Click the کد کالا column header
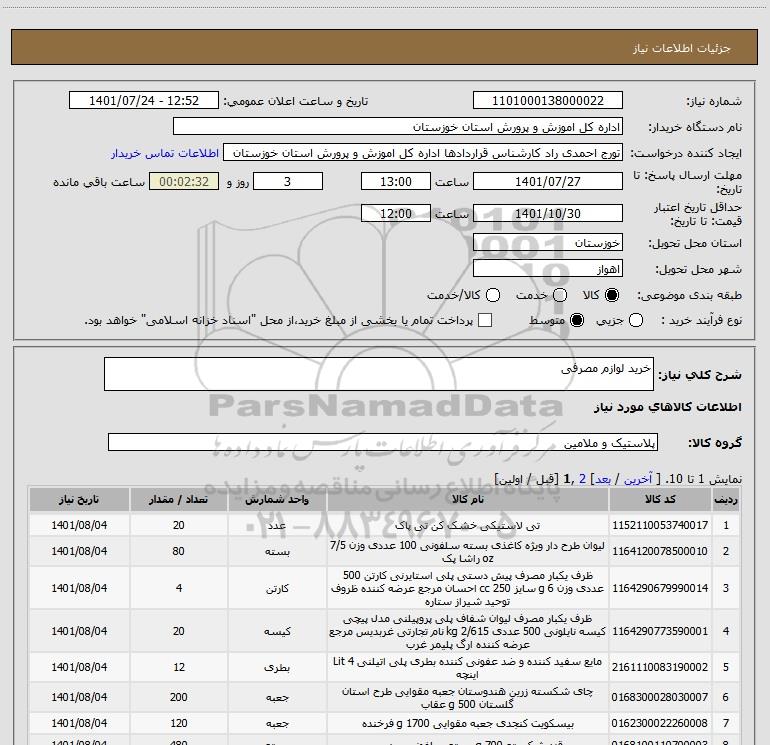 [x=660, y=499]
